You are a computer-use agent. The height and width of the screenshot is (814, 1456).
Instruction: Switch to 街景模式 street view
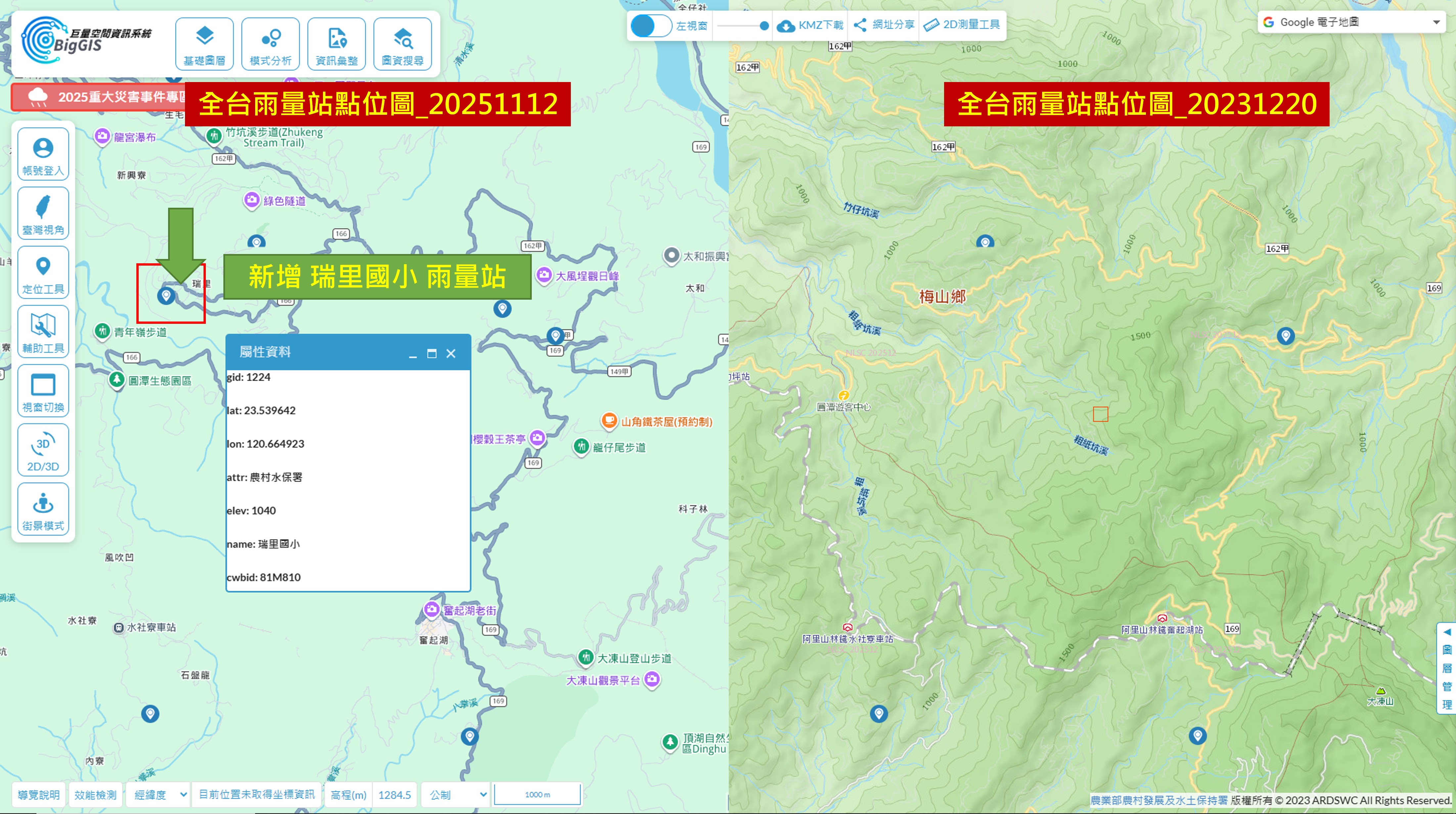tap(43, 509)
